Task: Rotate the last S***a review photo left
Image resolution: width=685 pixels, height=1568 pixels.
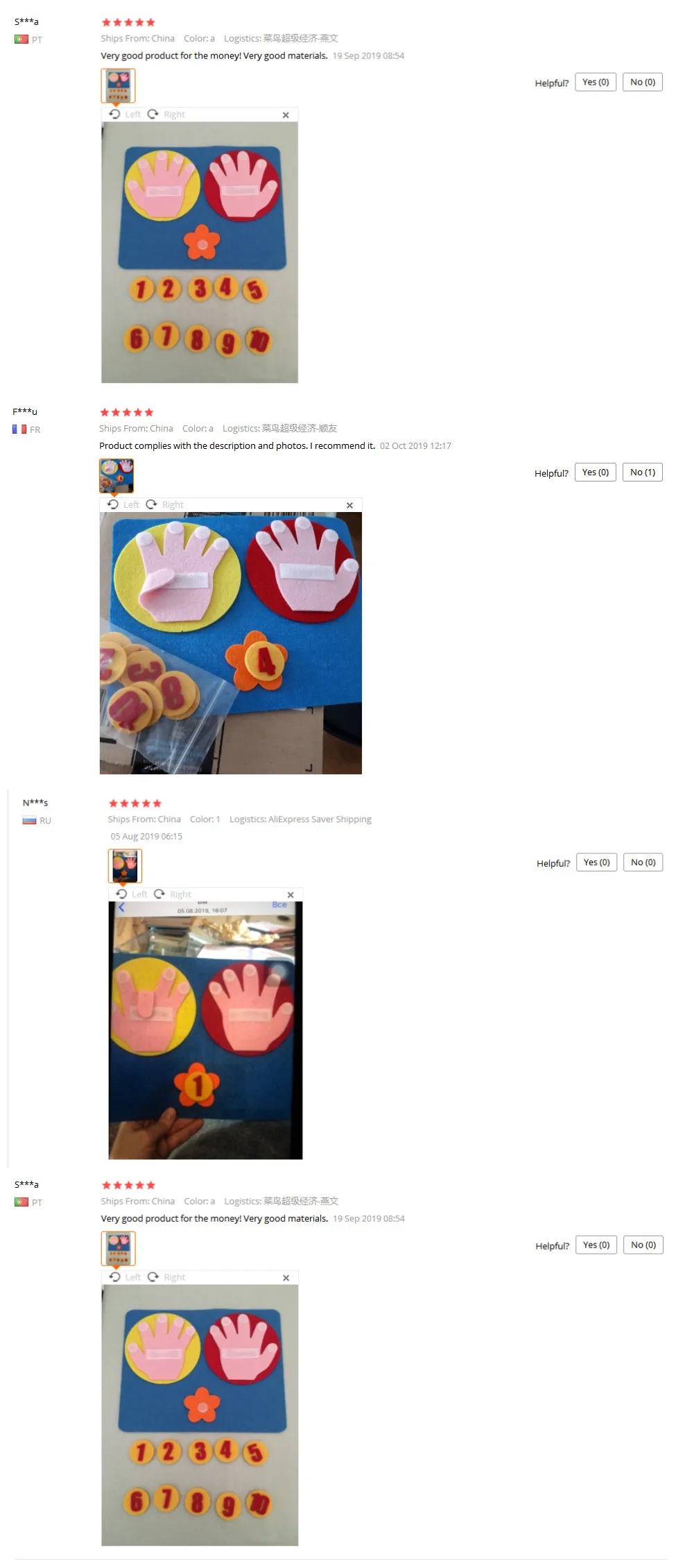Action: [x=125, y=1277]
